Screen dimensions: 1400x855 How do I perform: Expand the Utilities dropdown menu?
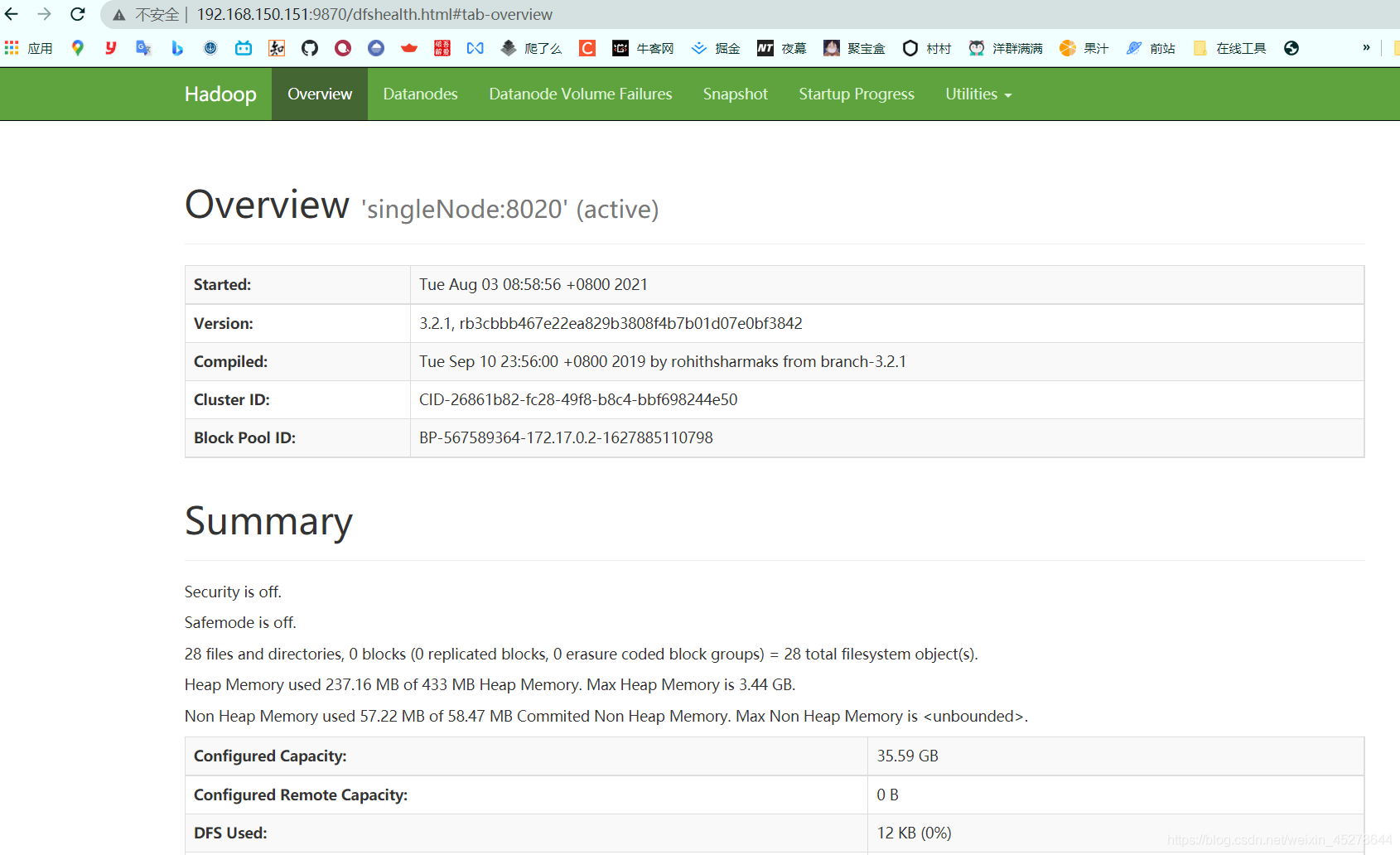click(x=978, y=94)
